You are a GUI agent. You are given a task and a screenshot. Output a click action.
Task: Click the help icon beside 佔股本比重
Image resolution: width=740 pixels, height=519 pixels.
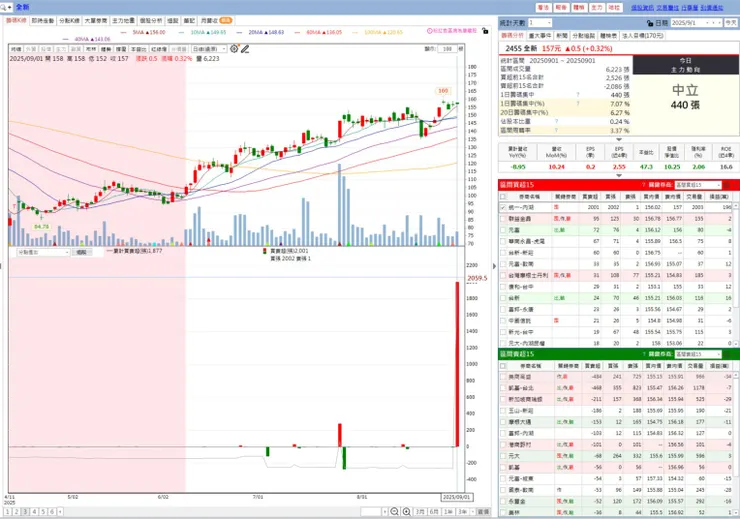(x=556, y=121)
